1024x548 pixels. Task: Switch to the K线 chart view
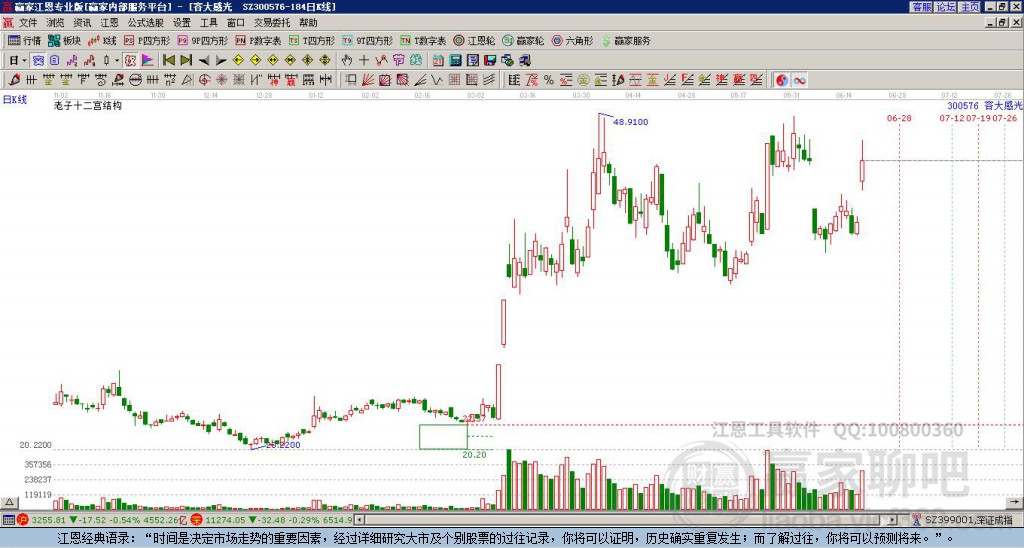[102, 40]
